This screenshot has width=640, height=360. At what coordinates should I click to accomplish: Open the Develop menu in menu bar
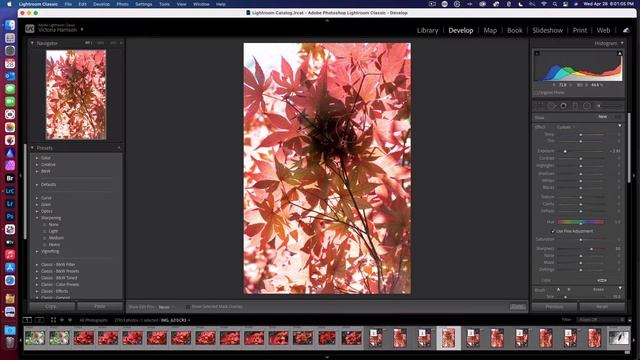click(x=101, y=4)
